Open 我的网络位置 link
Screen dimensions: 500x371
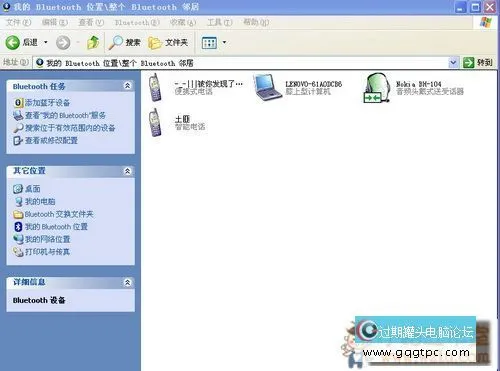[x=48, y=239]
